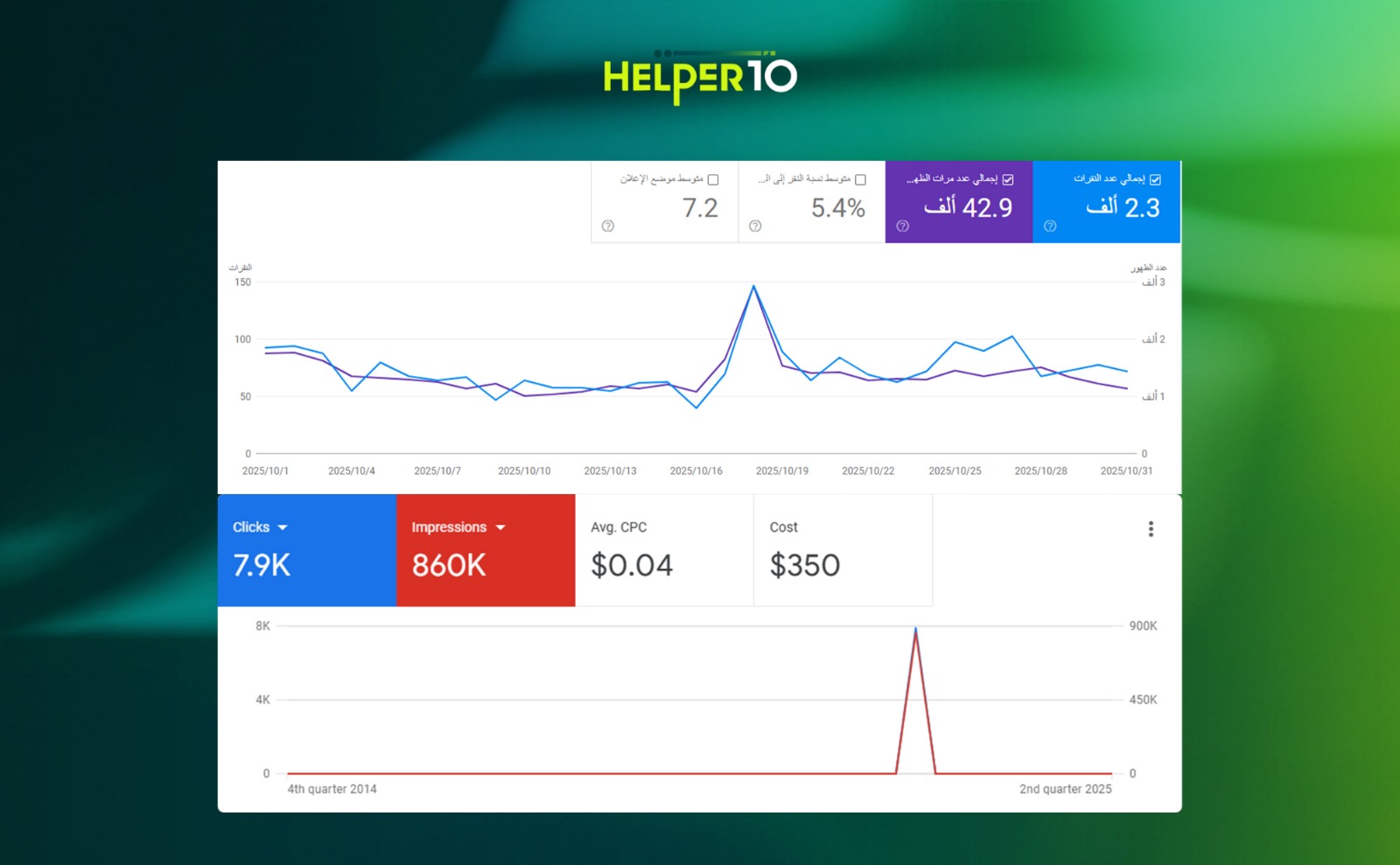Open help icon in purple impressions card
Viewport: 1400px width, 865px height.
coord(903,227)
